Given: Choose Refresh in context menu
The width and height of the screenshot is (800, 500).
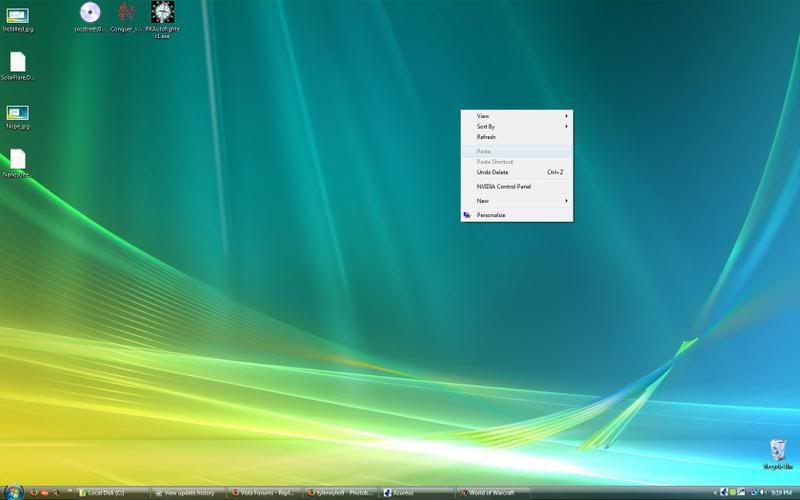Looking at the screenshot, I should pos(517,137).
